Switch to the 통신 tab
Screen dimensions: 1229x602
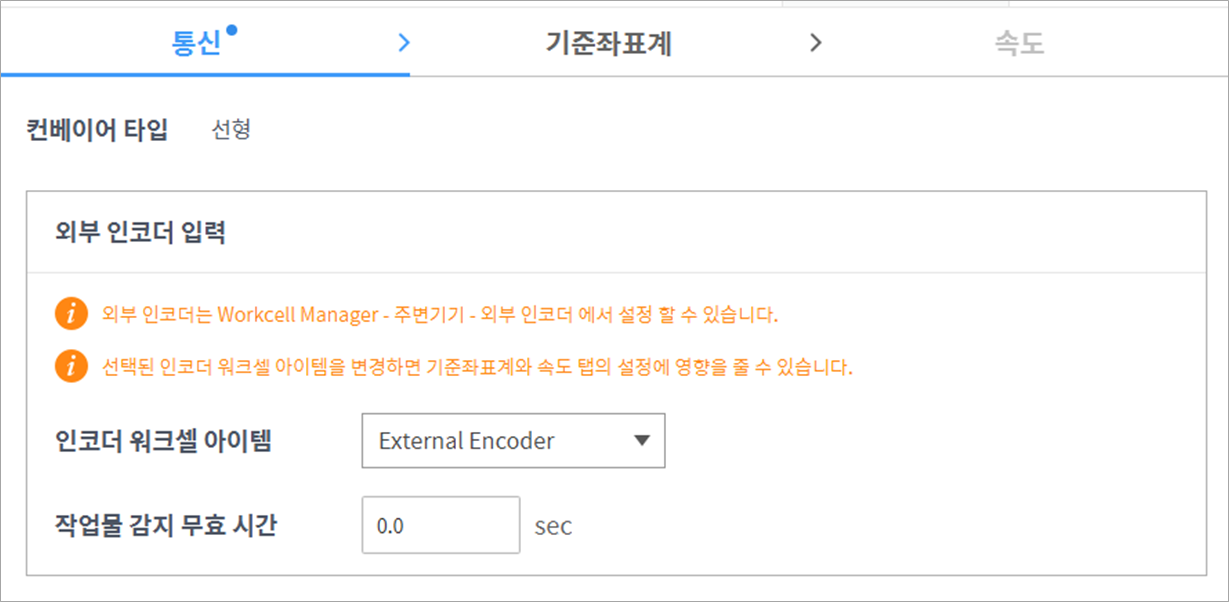[196, 44]
